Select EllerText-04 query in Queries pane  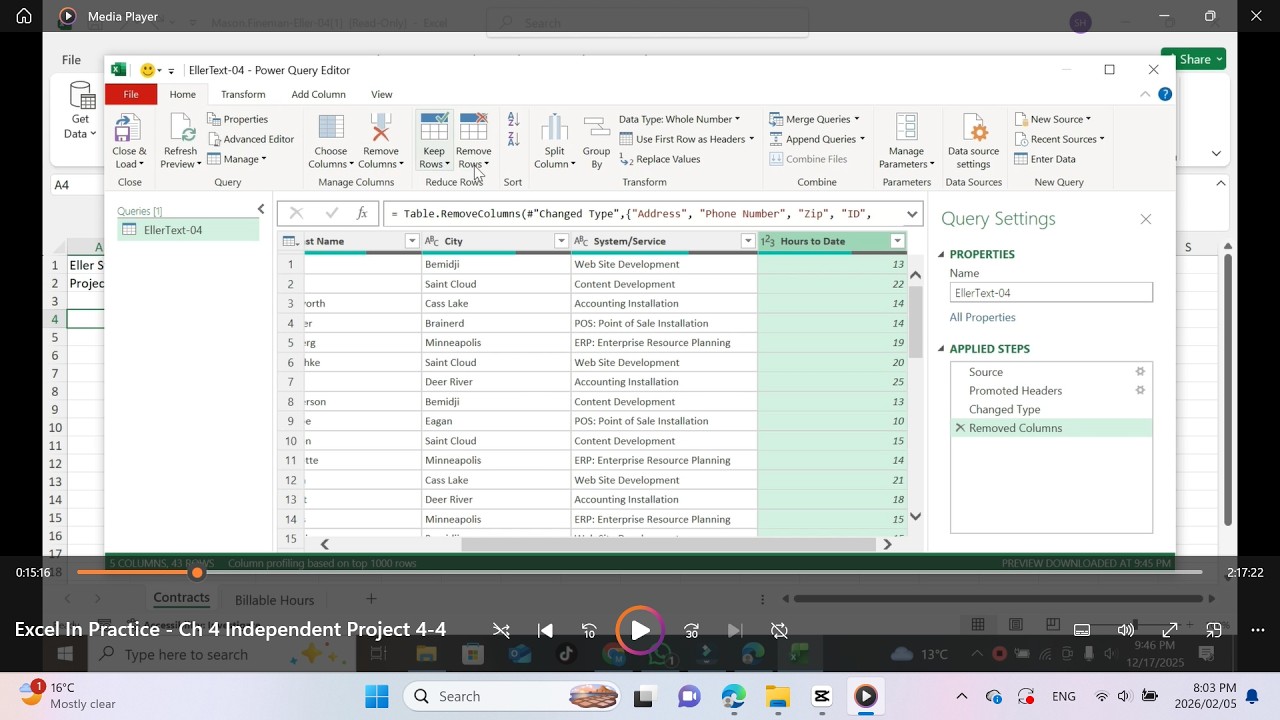[x=188, y=230]
